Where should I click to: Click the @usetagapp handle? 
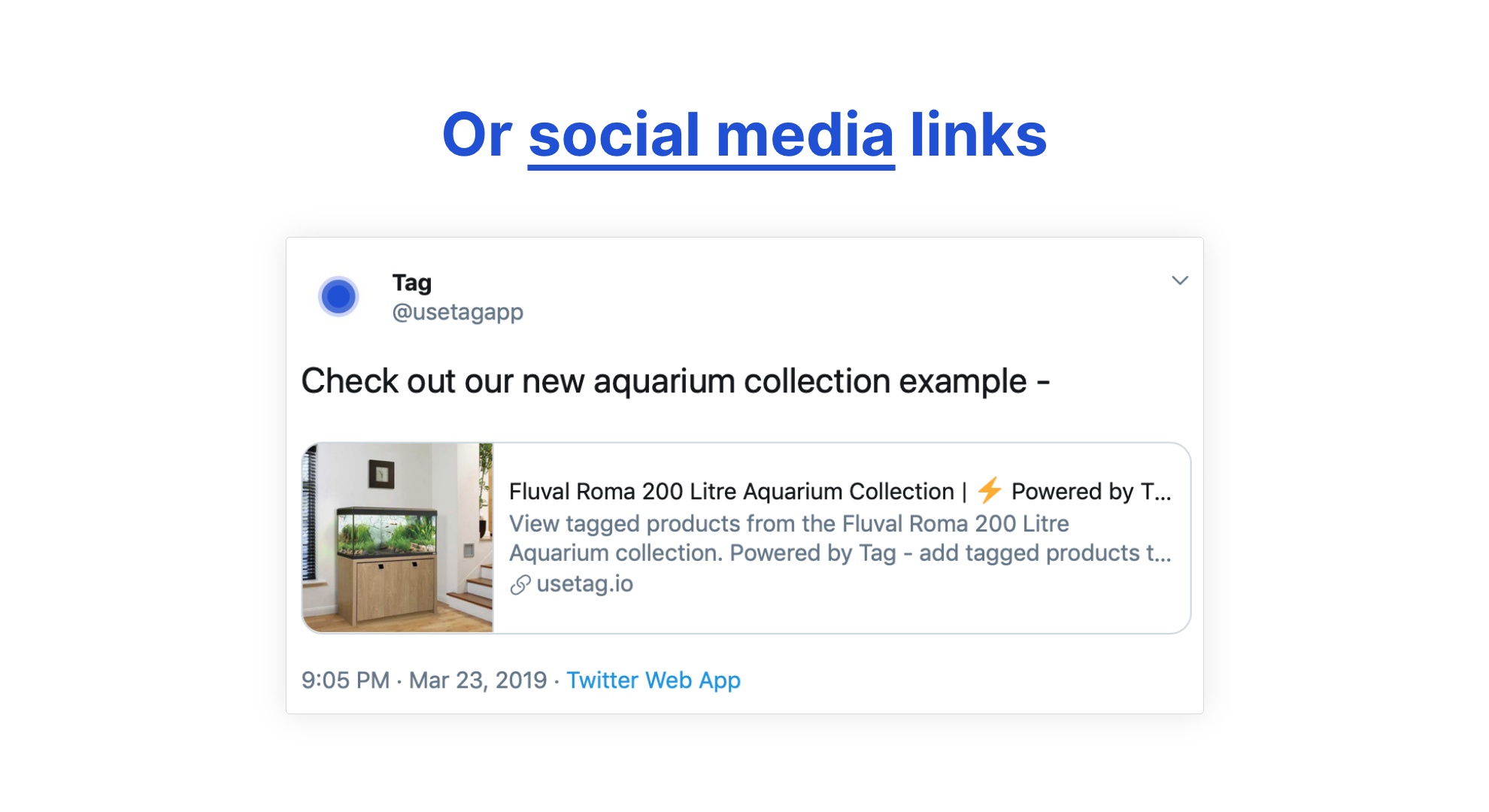457,311
